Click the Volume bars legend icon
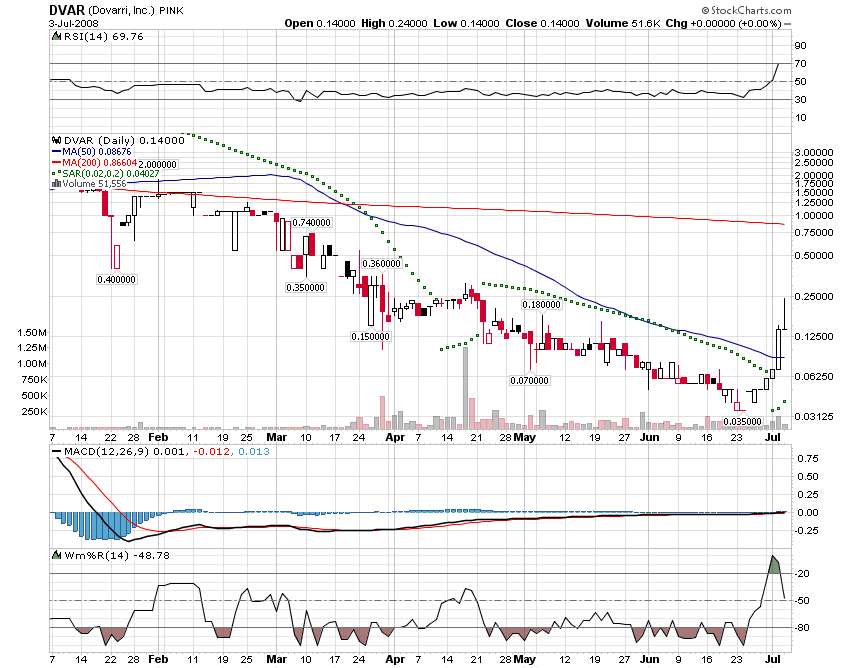Viewport: 850px width, 668px height. point(56,184)
